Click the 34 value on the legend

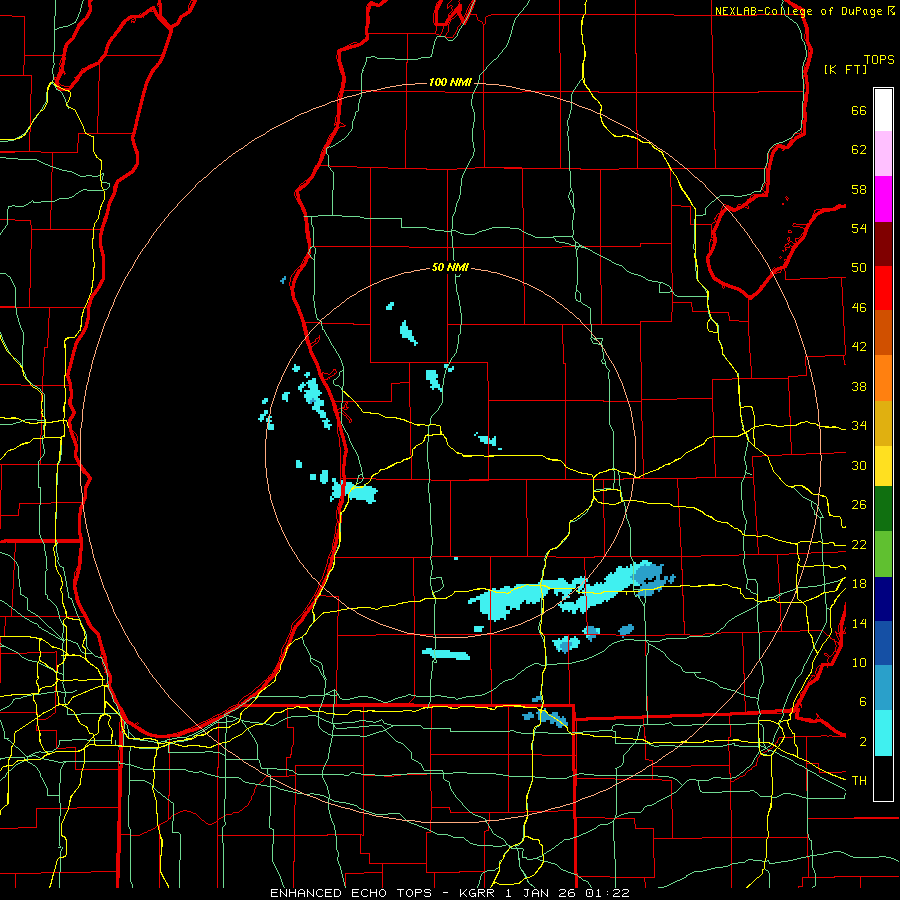tap(859, 426)
